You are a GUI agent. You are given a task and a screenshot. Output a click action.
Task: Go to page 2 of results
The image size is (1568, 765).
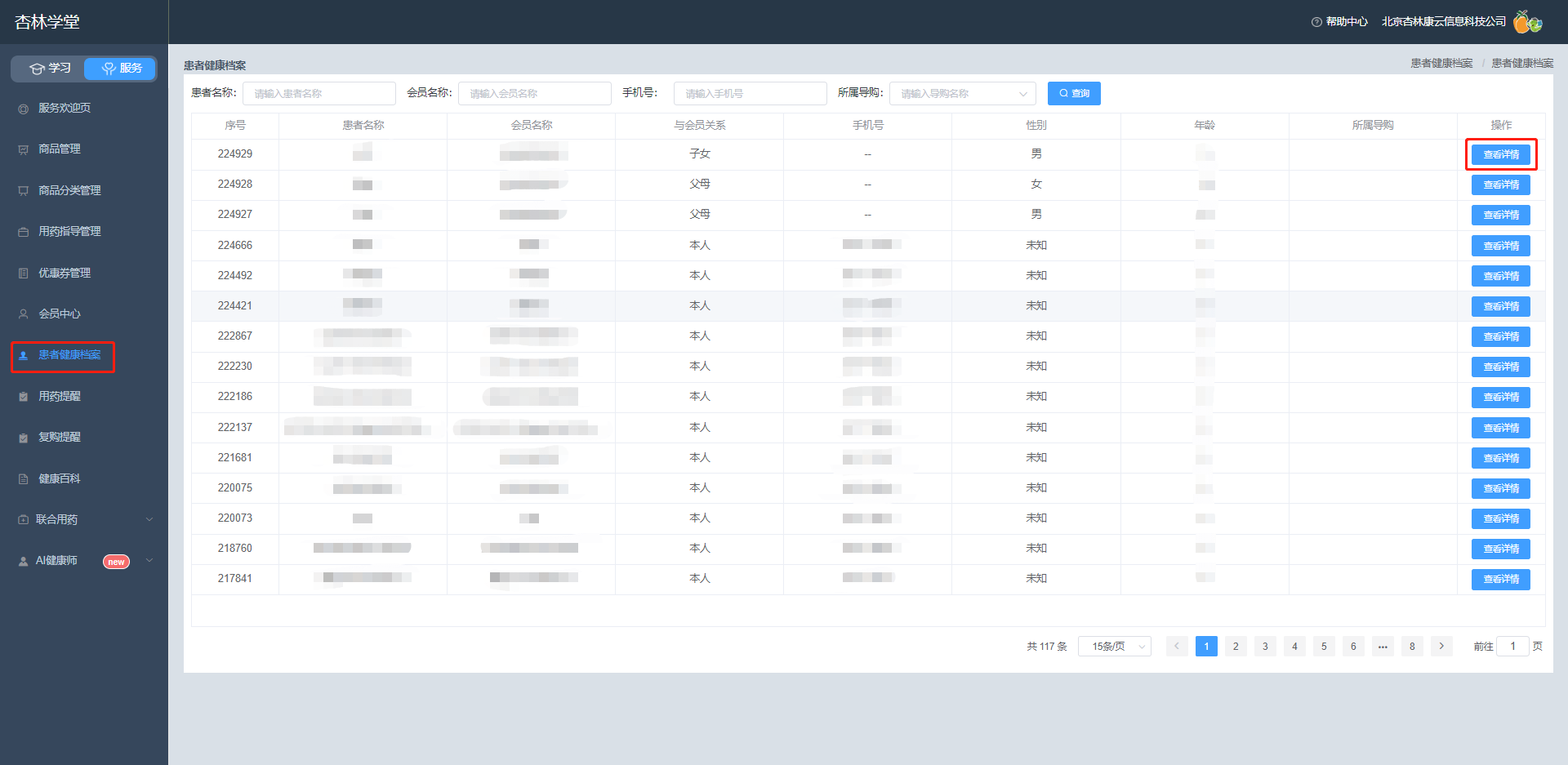(x=1236, y=646)
